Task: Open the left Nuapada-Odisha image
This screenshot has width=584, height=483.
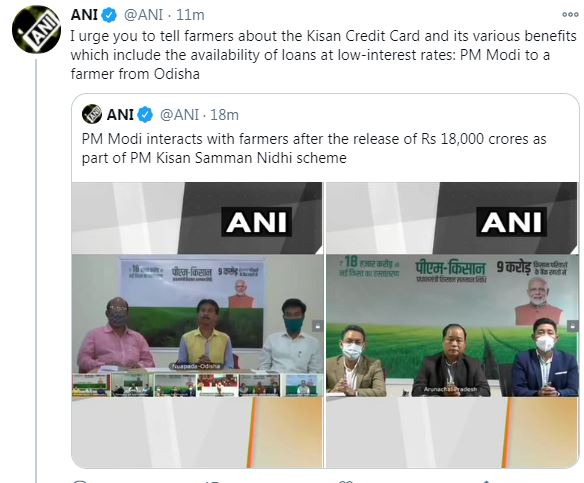Action: click(x=197, y=325)
